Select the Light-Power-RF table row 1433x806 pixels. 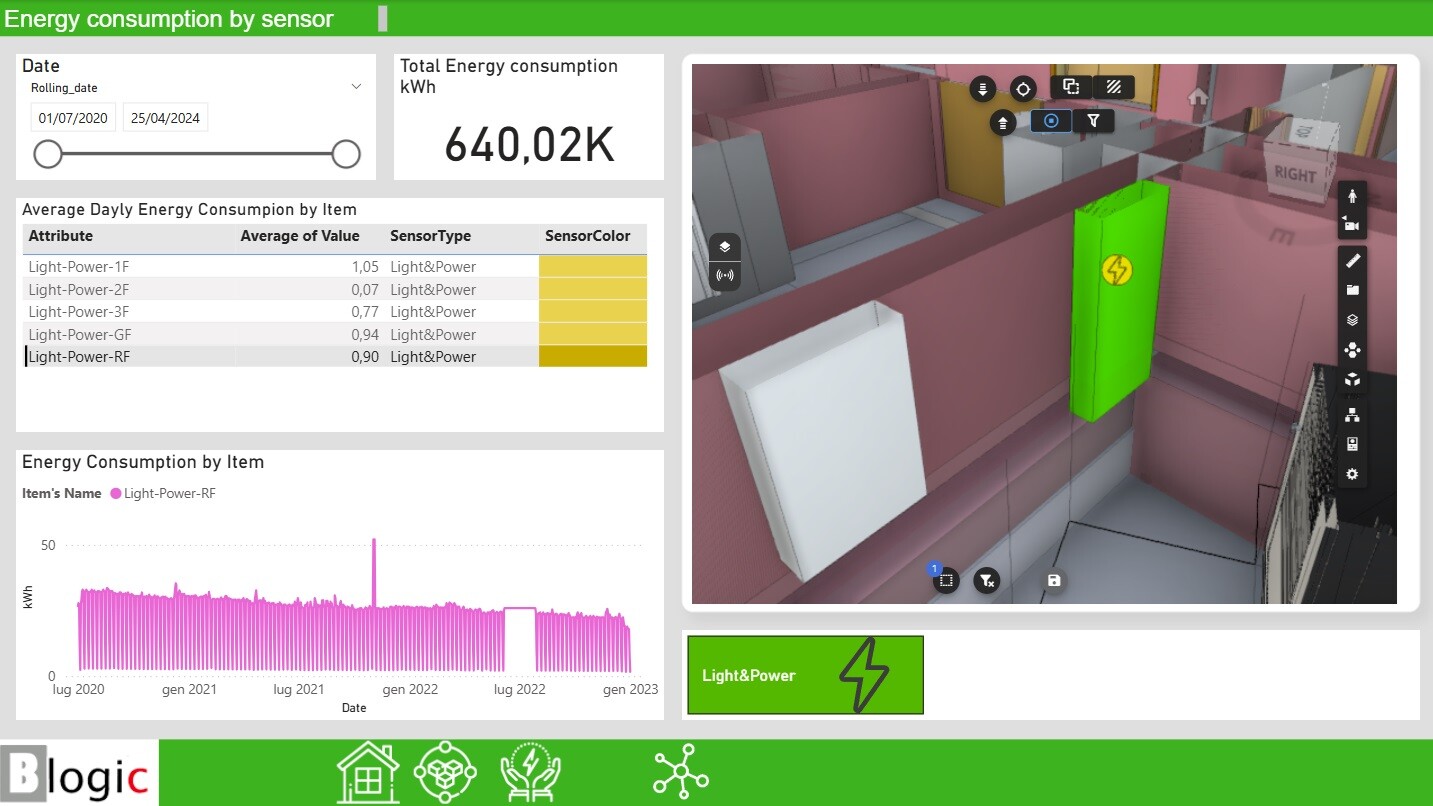point(80,357)
